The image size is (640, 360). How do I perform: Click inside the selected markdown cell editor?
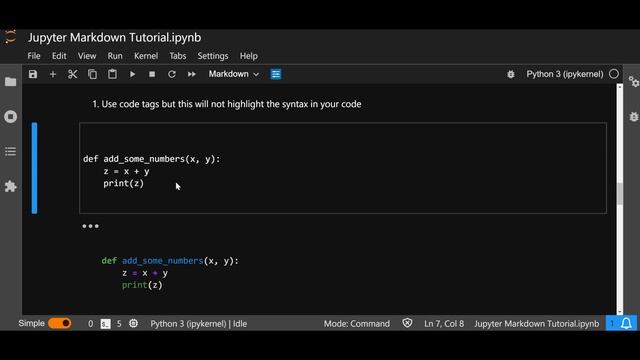click(343, 168)
